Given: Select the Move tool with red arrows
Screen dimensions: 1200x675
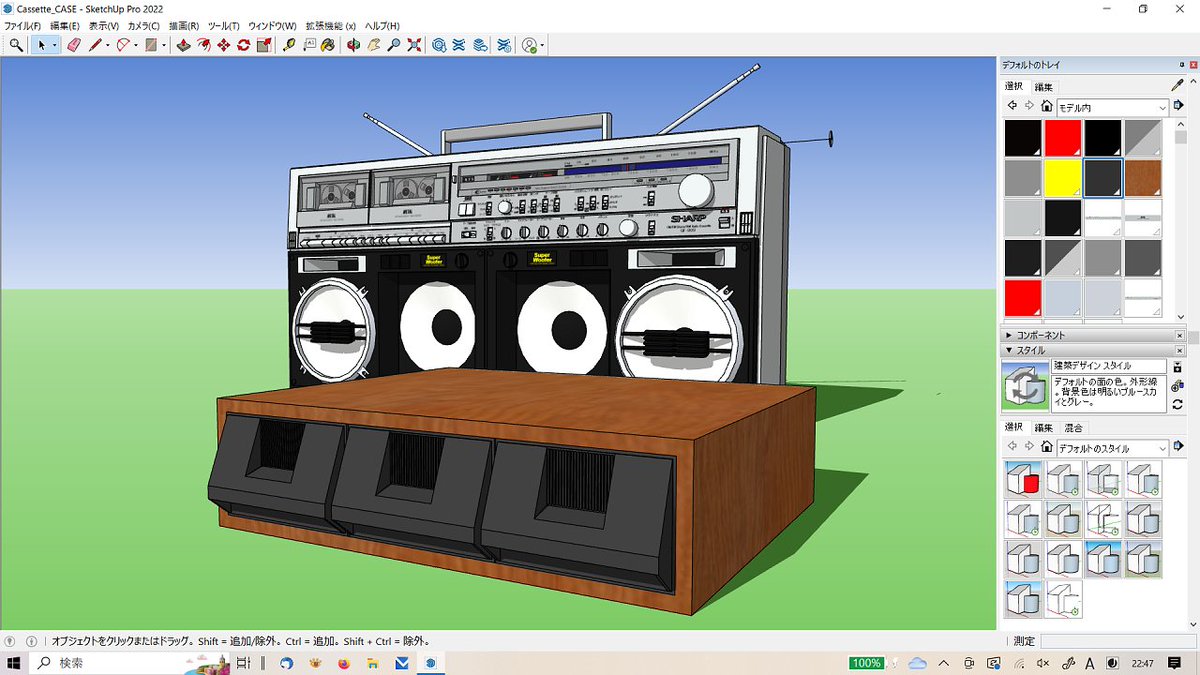Looking at the screenshot, I should (x=223, y=45).
